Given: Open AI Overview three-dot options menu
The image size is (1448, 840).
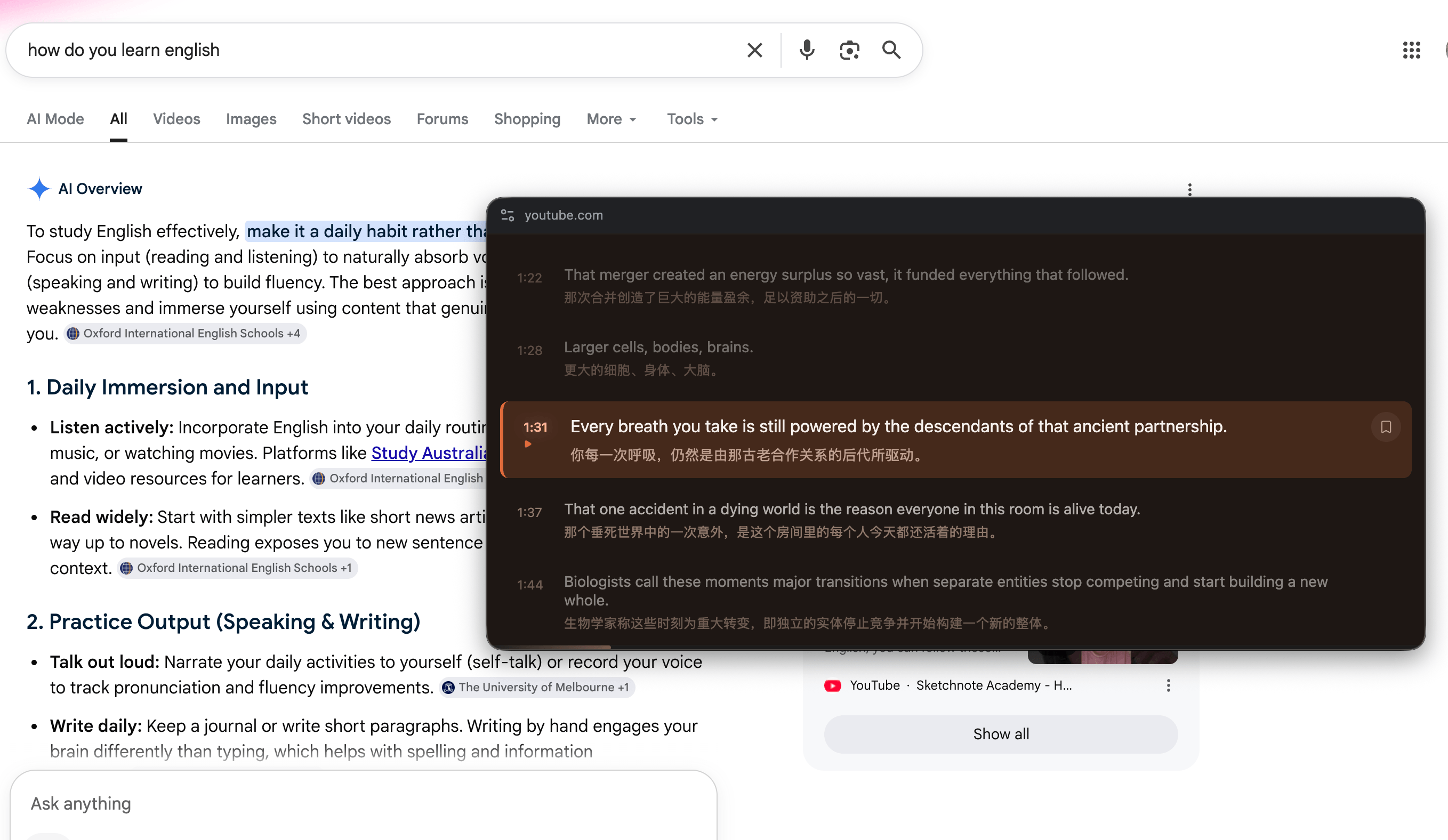Looking at the screenshot, I should (x=1189, y=190).
